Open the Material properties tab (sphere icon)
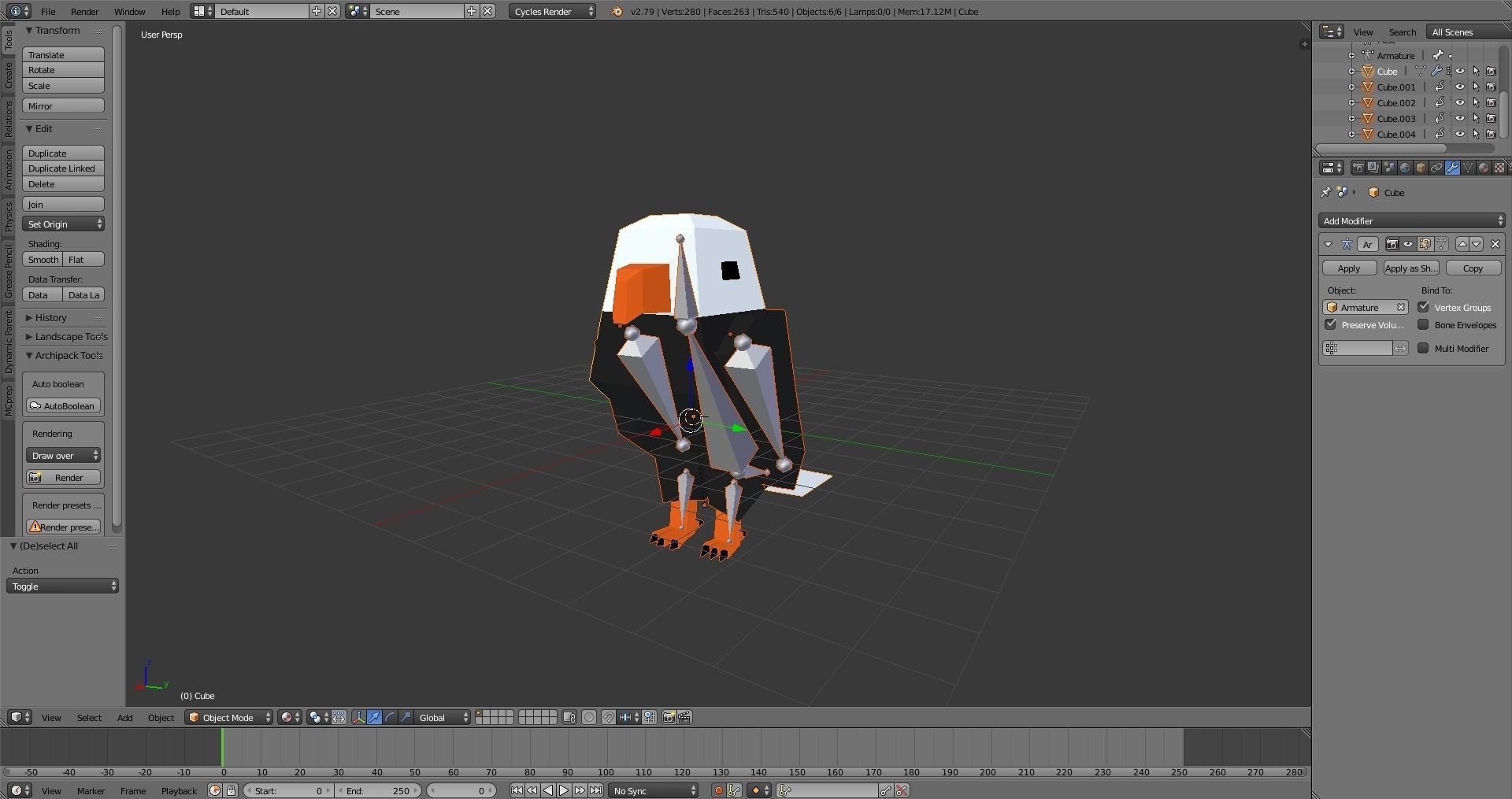 tap(1484, 168)
